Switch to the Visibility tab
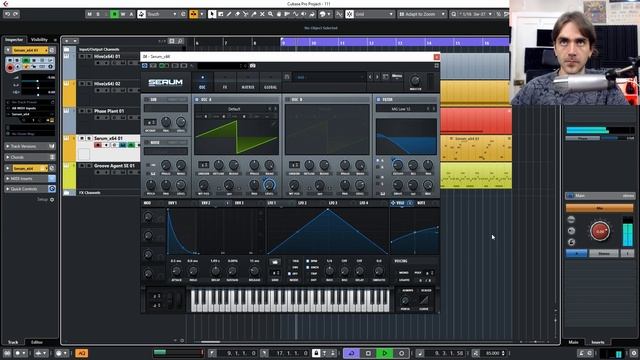The height and width of the screenshot is (360, 640). click(x=40, y=40)
